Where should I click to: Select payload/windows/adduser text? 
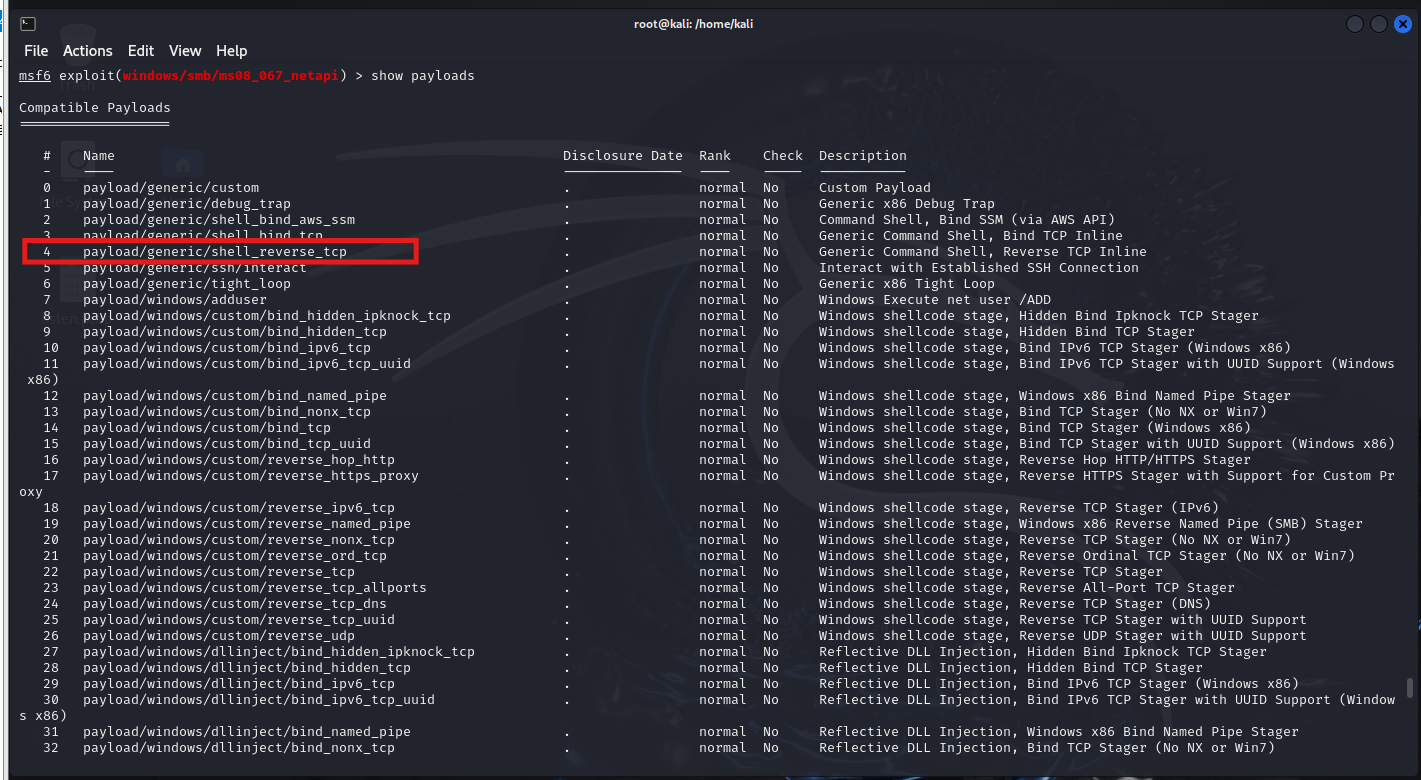(x=175, y=300)
